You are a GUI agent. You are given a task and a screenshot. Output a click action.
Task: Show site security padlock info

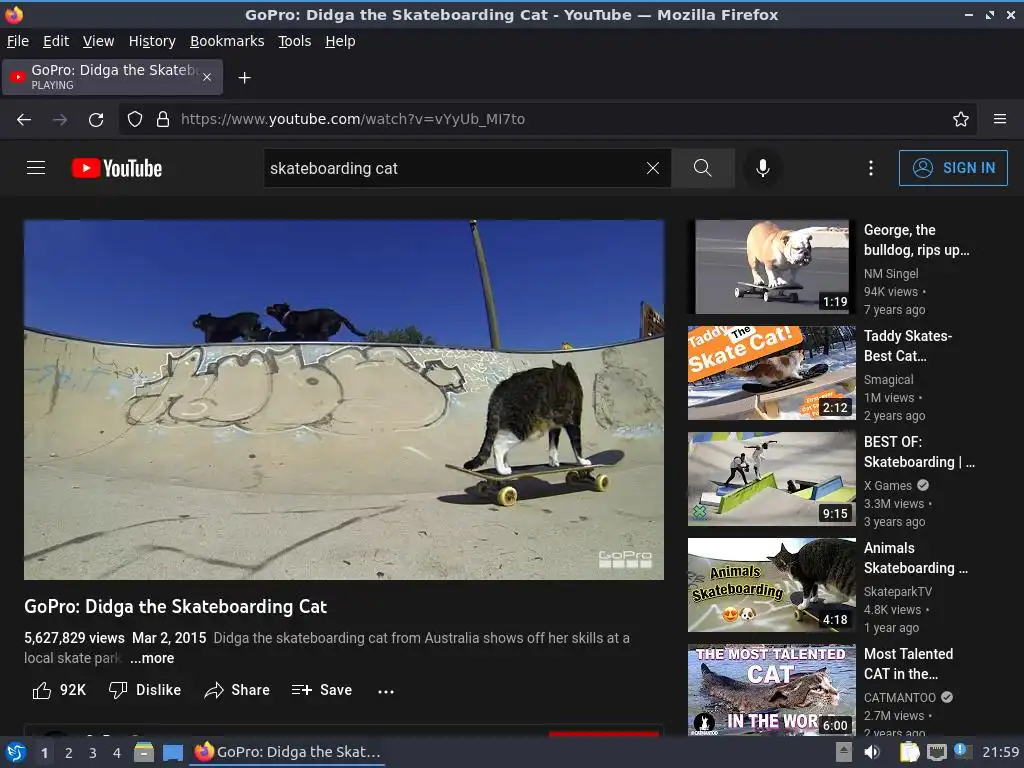coord(163,120)
